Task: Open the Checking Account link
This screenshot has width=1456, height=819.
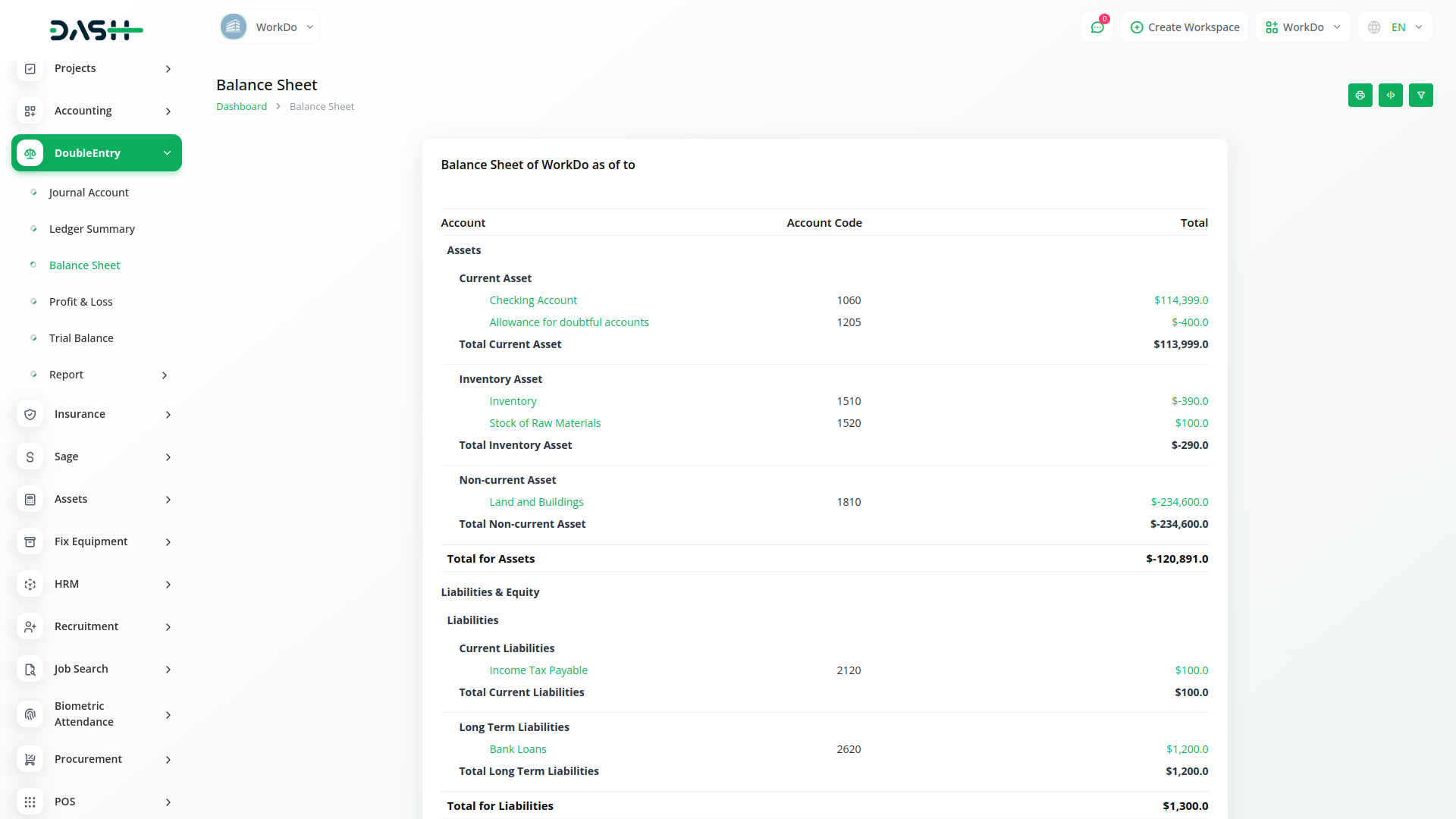Action: click(x=532, y=300)
